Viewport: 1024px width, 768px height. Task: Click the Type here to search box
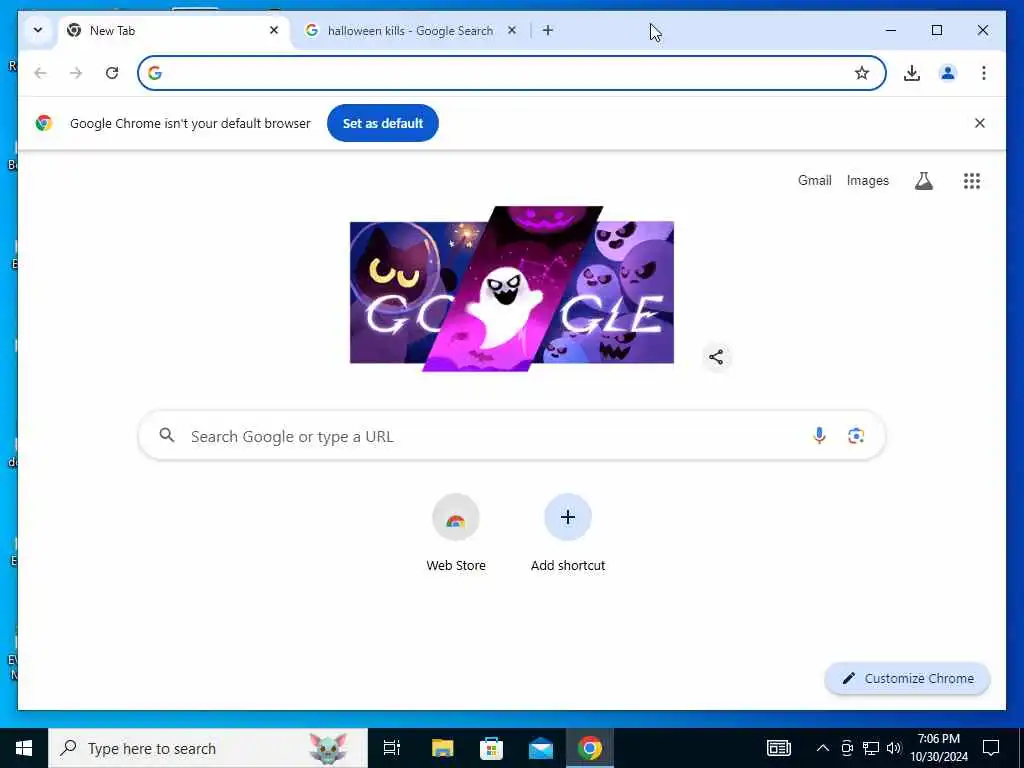click(208, 748)
